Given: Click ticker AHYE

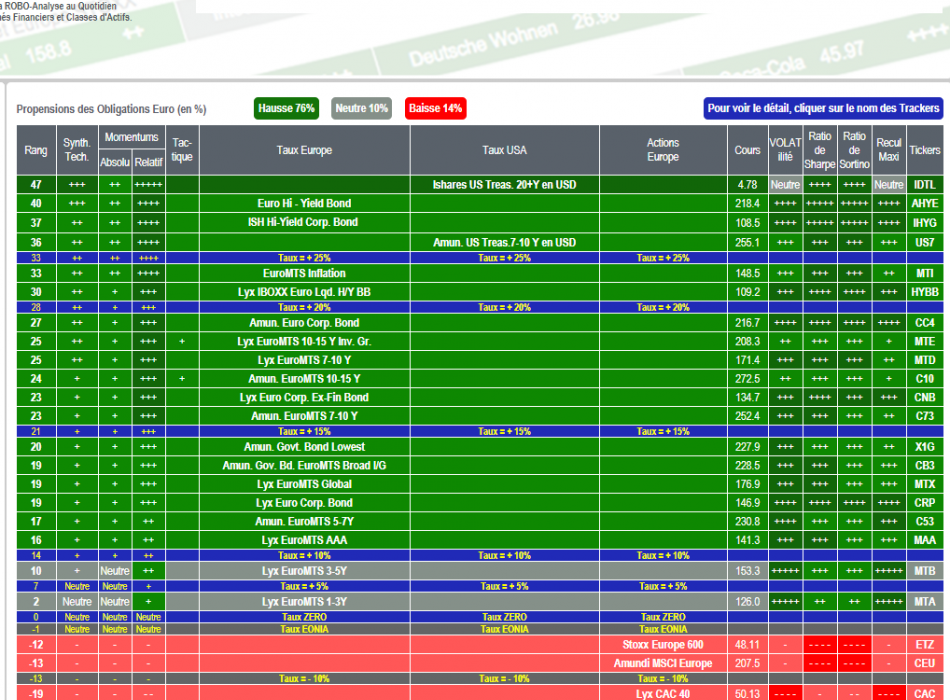Looking at the screenshot, I should pyautogui.click(x=925, y=204).
